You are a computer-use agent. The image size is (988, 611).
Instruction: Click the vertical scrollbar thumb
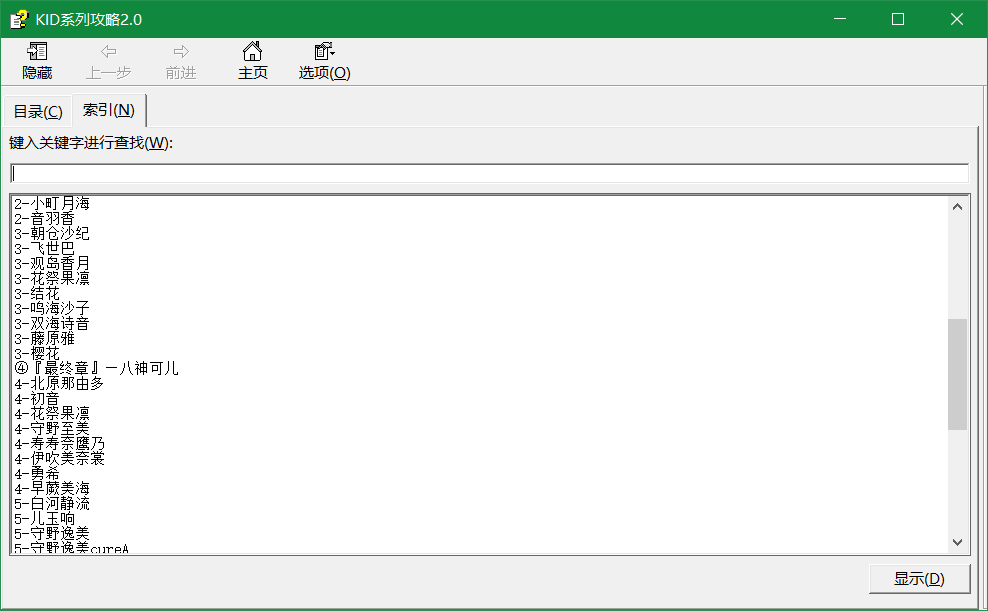point(957,374)
